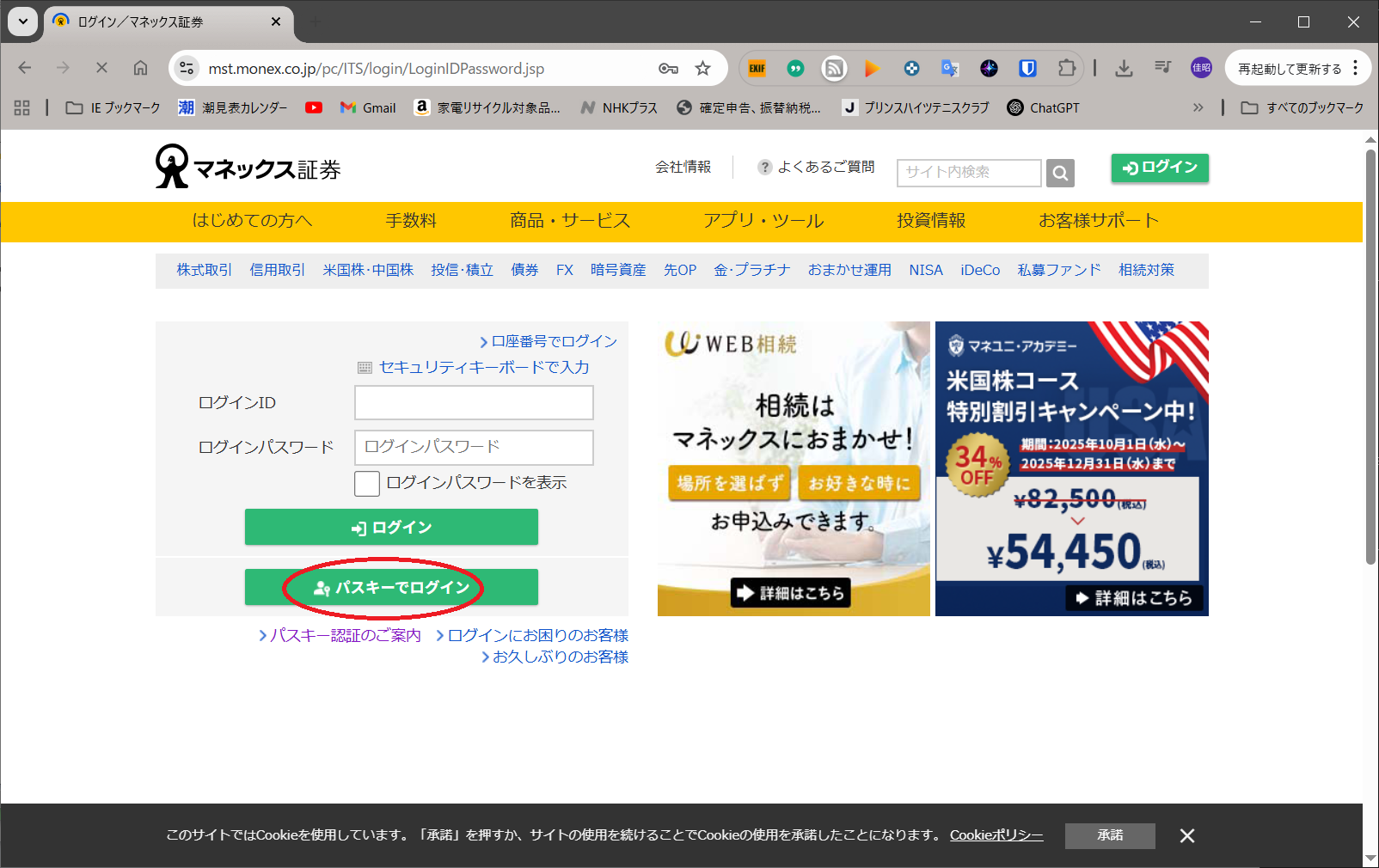Viewport: 1379px width, 868px height.
Task: Click the site search magnifier icon
Action: 1060,173
